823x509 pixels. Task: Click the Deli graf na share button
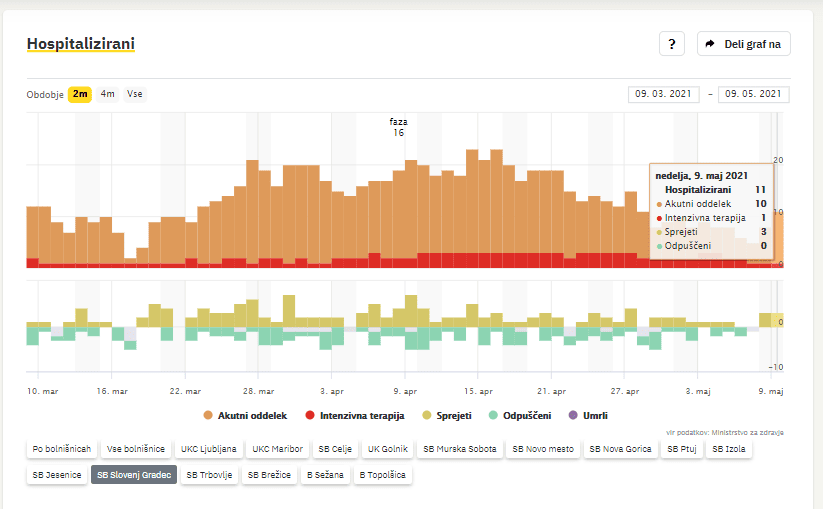[743, 44]
